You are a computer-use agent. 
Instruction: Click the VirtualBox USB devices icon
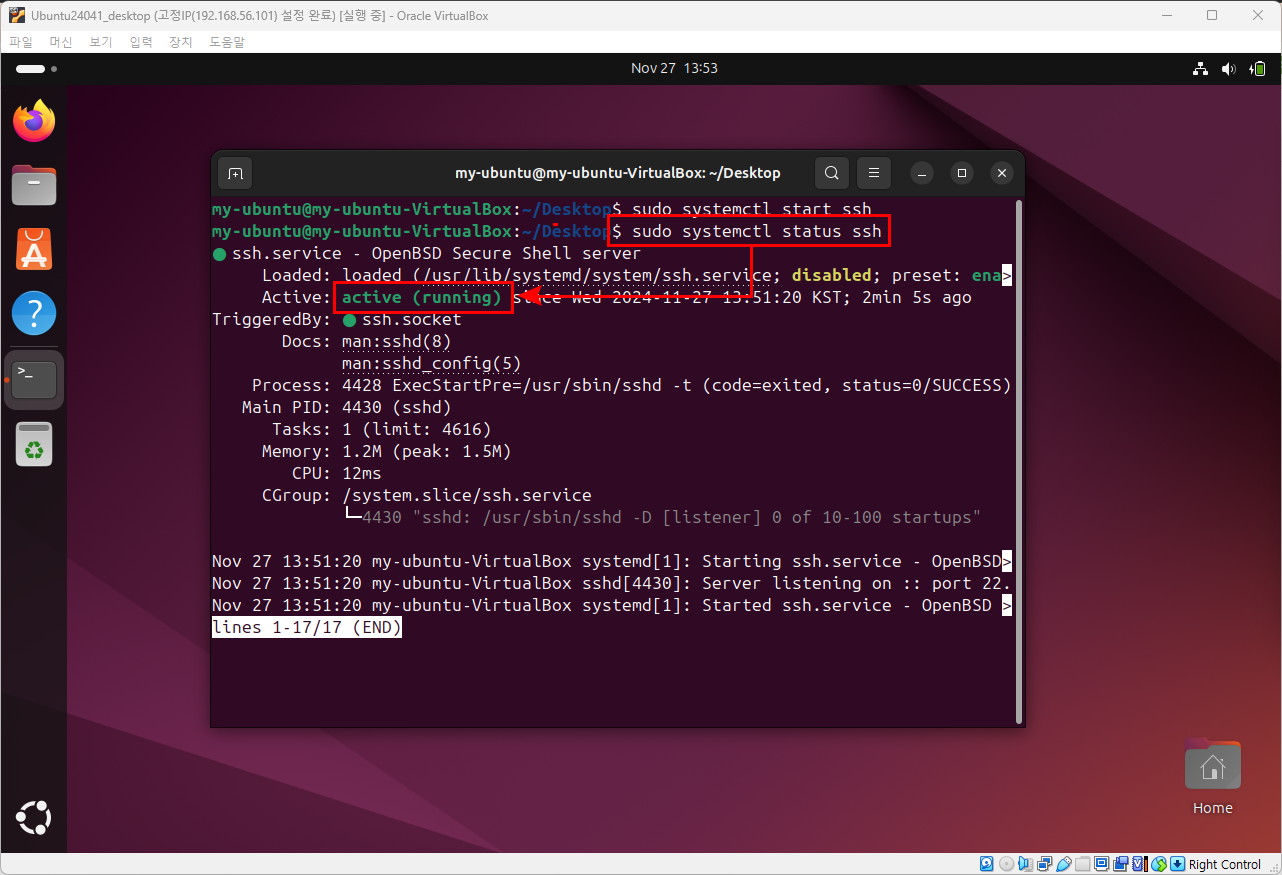[x=1064, y=864]
